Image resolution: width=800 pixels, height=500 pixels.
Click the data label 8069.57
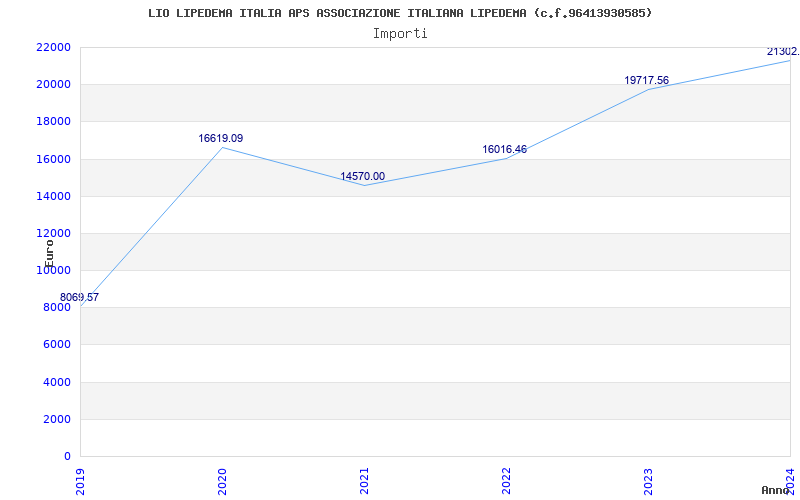(79, 297)
